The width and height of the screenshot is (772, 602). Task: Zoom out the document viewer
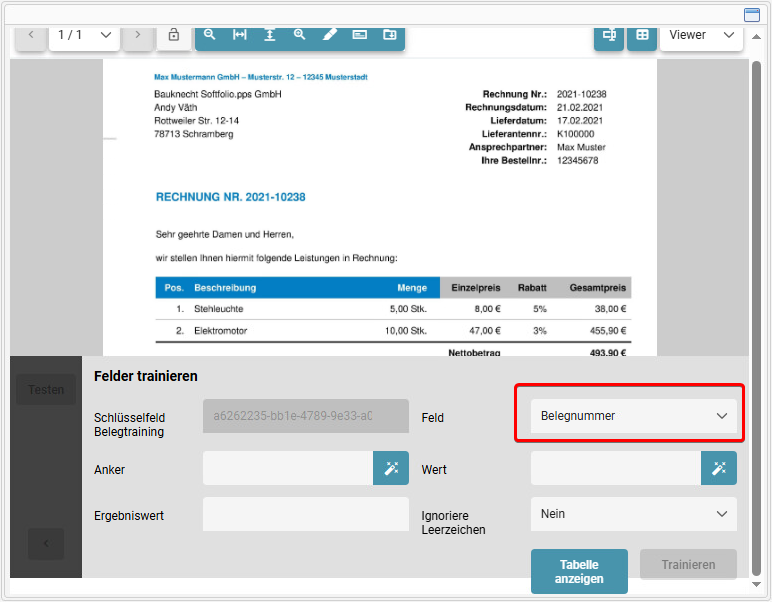pyautogui.click(x=210, y=35)
